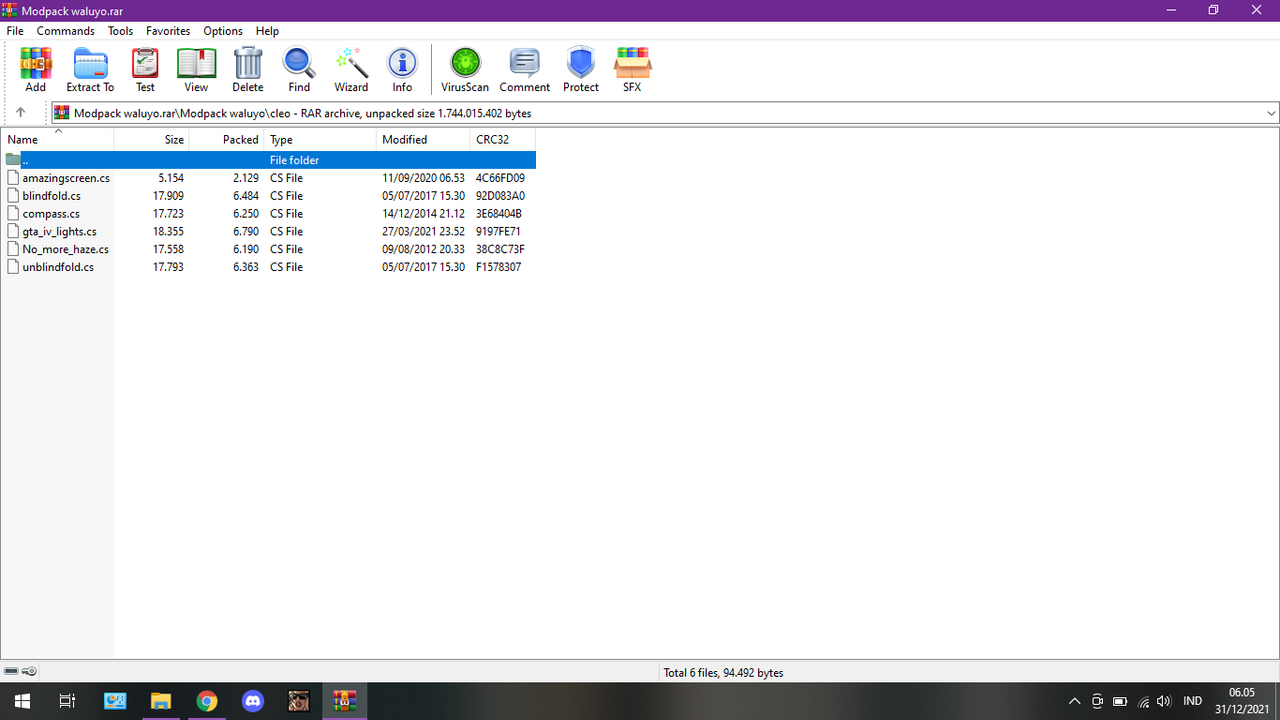Select the parent folder '..' row
Screen dimensions: 1280x720
click(x=268, y=160)
